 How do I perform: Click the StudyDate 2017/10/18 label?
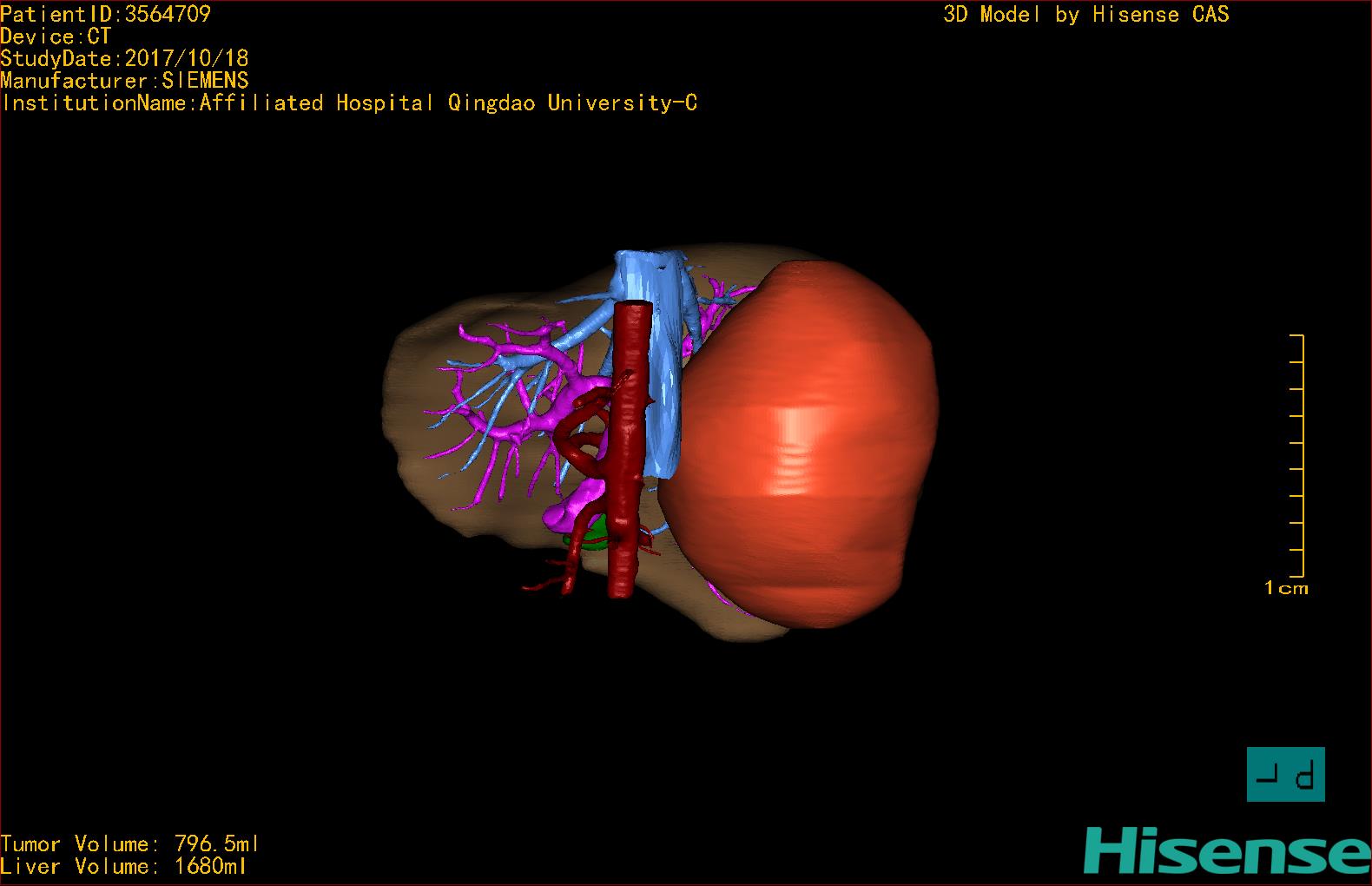[x=124, y=58]
